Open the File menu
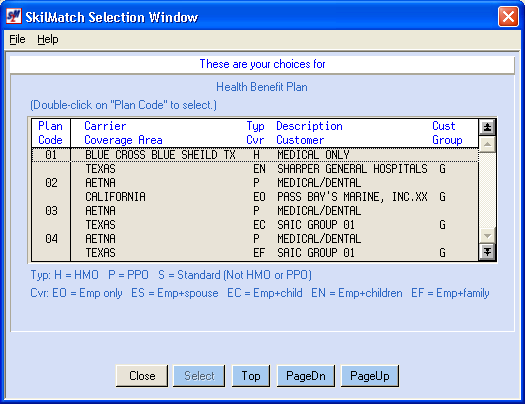 coord(17,39)
